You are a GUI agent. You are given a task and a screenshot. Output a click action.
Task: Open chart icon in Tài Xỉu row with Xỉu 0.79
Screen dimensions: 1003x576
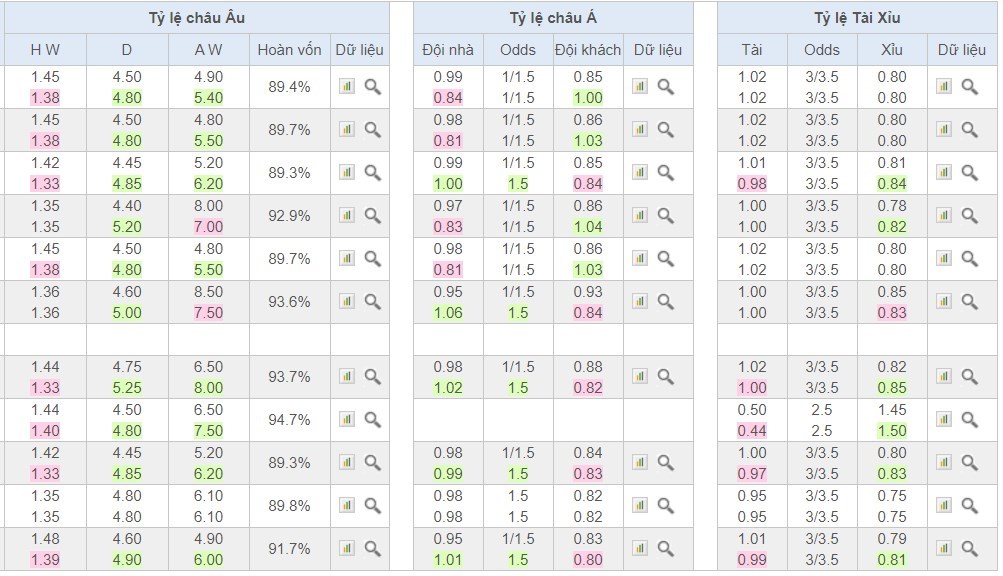tap(943, 549)
